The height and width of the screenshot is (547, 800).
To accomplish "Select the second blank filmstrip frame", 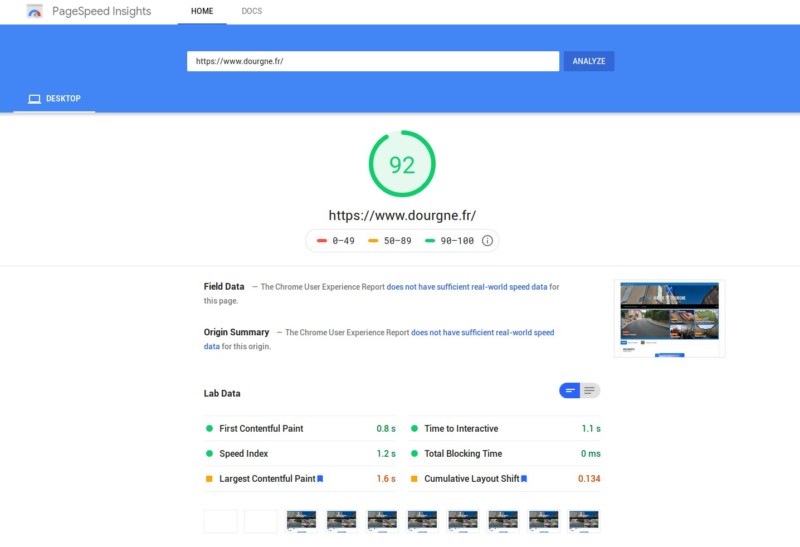I will 261,521.
